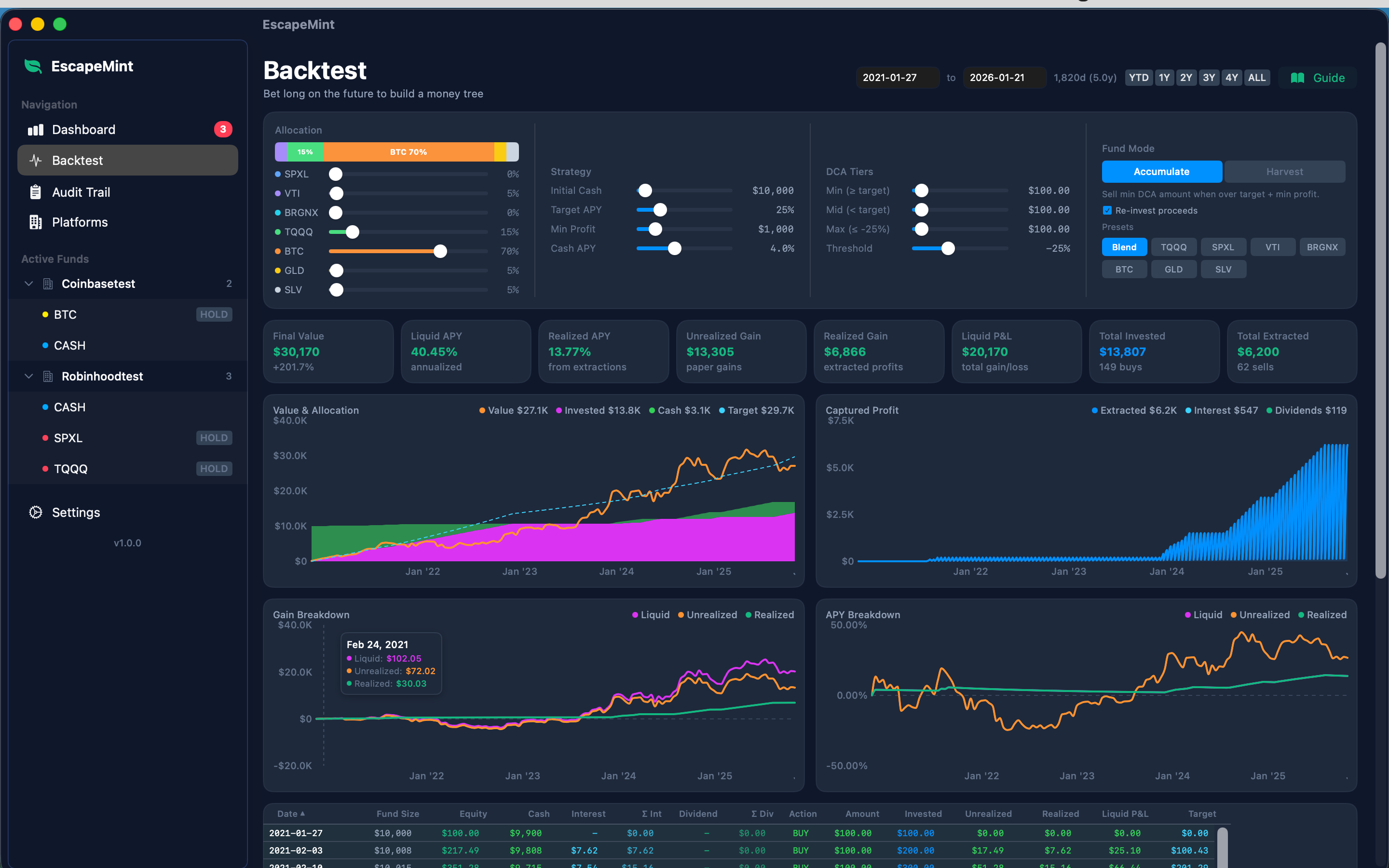Select the SLV preset
This screenshot has width=1389, height=868.
click(1223, 269)
